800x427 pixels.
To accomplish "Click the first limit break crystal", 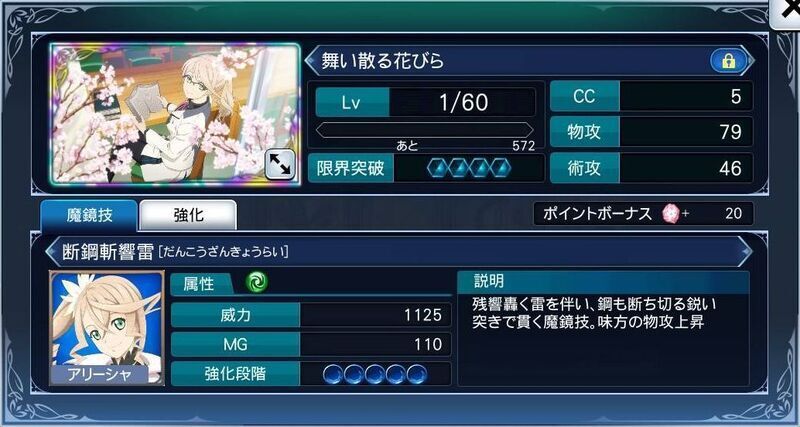I will (437, 168).
